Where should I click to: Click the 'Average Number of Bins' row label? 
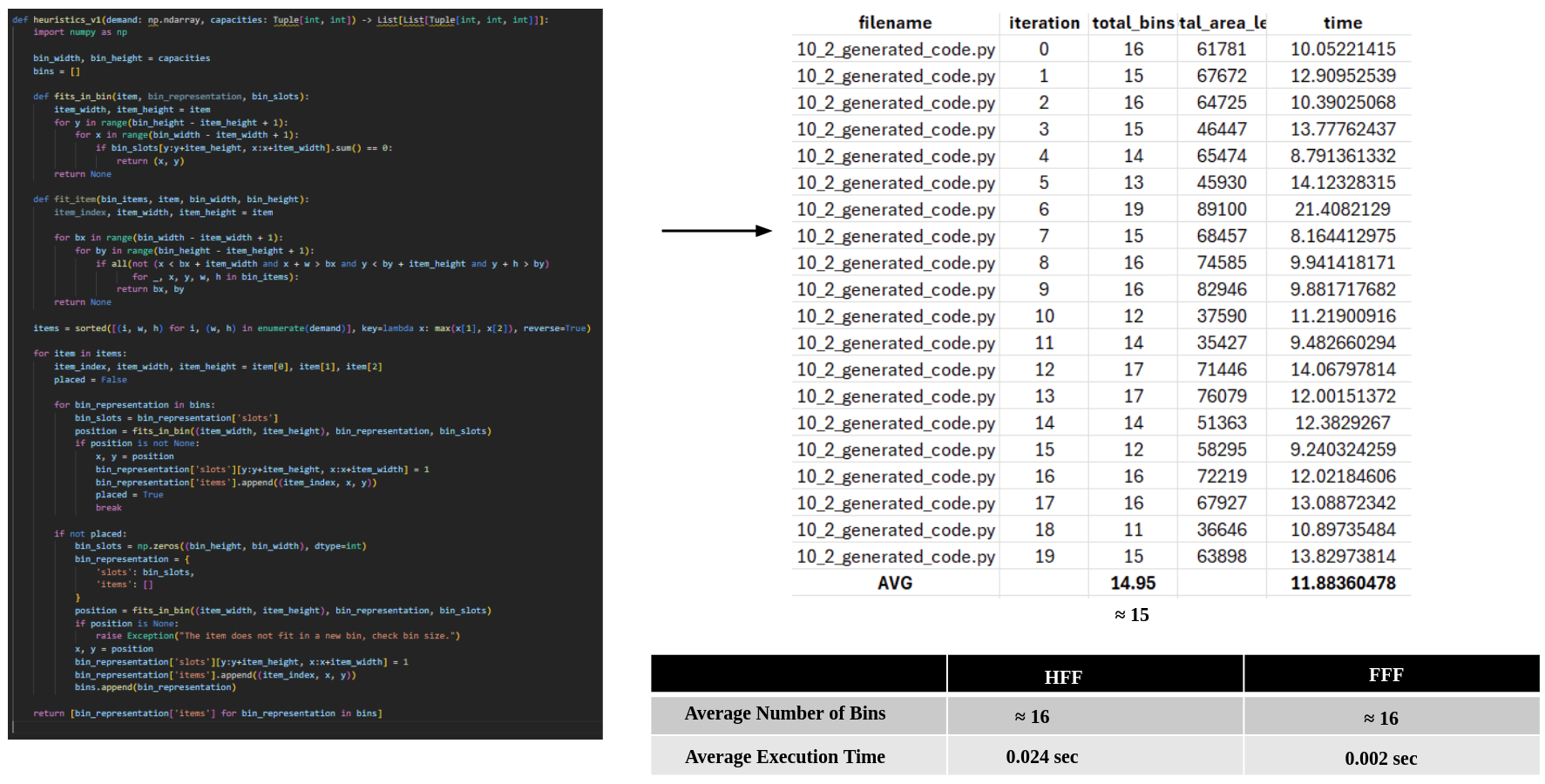pos(784,713)
